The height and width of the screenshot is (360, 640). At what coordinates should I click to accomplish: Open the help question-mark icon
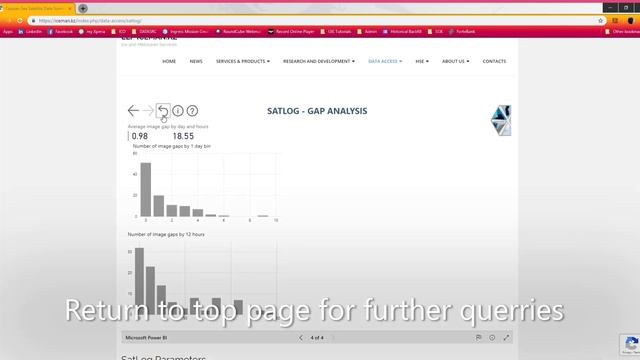point(192,111)
